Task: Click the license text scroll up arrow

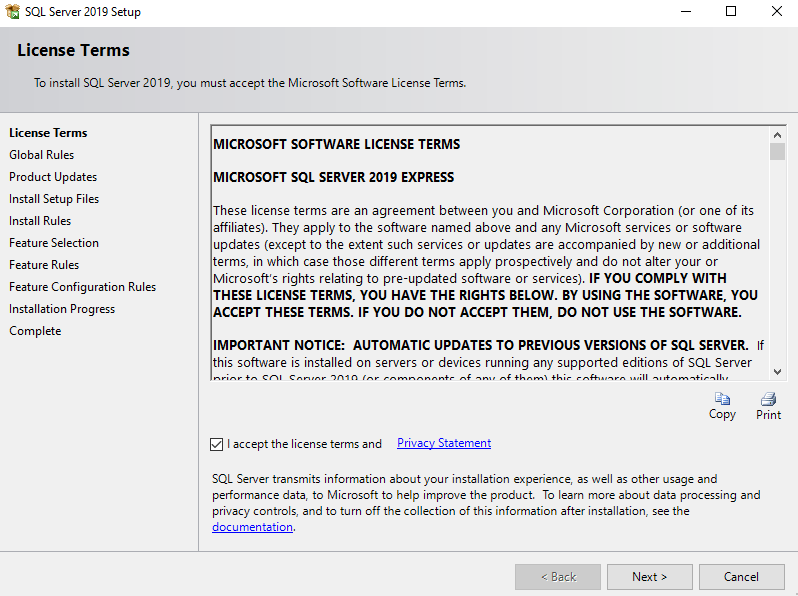Action: pyautogui.click(x=777, y=135)
